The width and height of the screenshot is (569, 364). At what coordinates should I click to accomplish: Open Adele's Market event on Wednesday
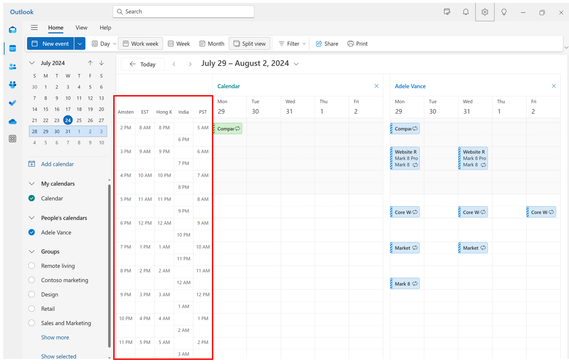pos(473,248)
